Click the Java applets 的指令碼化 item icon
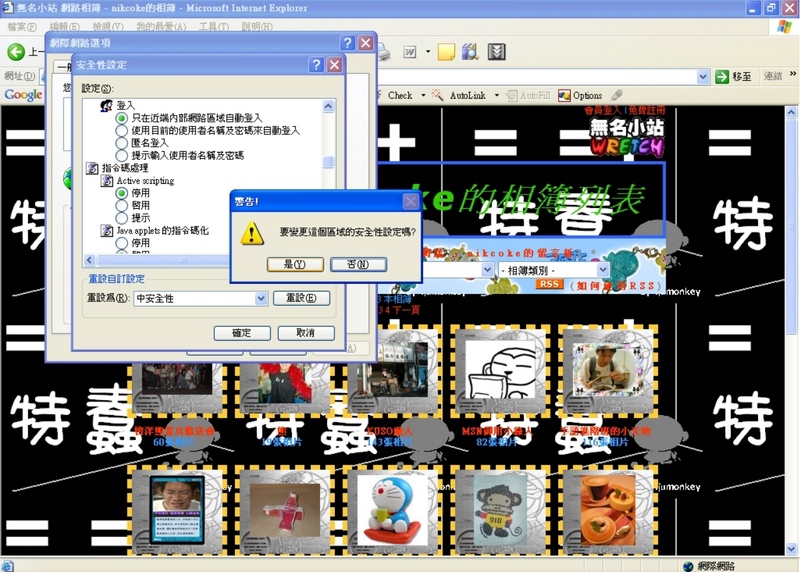The width and height of the screenshot is (800, 572). click(x=107, y=231)
